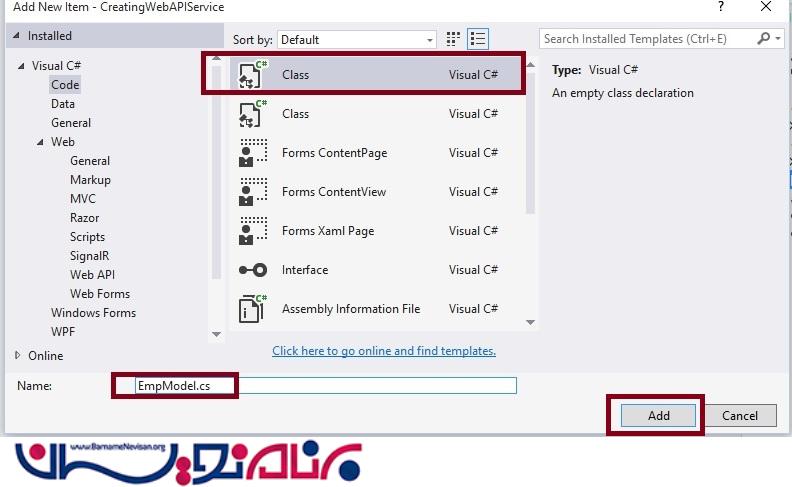792x487 pixels.
Task: Switch to small icons list view
Action: click(478, 39)
